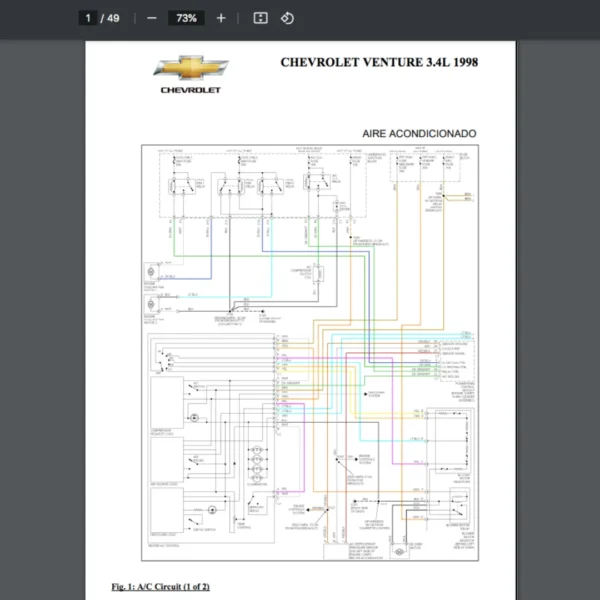Toggle the fit to page icon
This screenshot has height=600, width=600.
click(260, 18)
